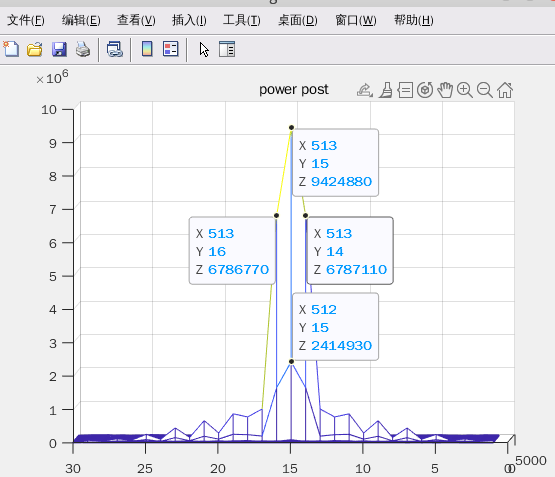Viewport: 555px width, 477px height.
Task: Open the Property Inspector icon
Action: pos(227,49)
